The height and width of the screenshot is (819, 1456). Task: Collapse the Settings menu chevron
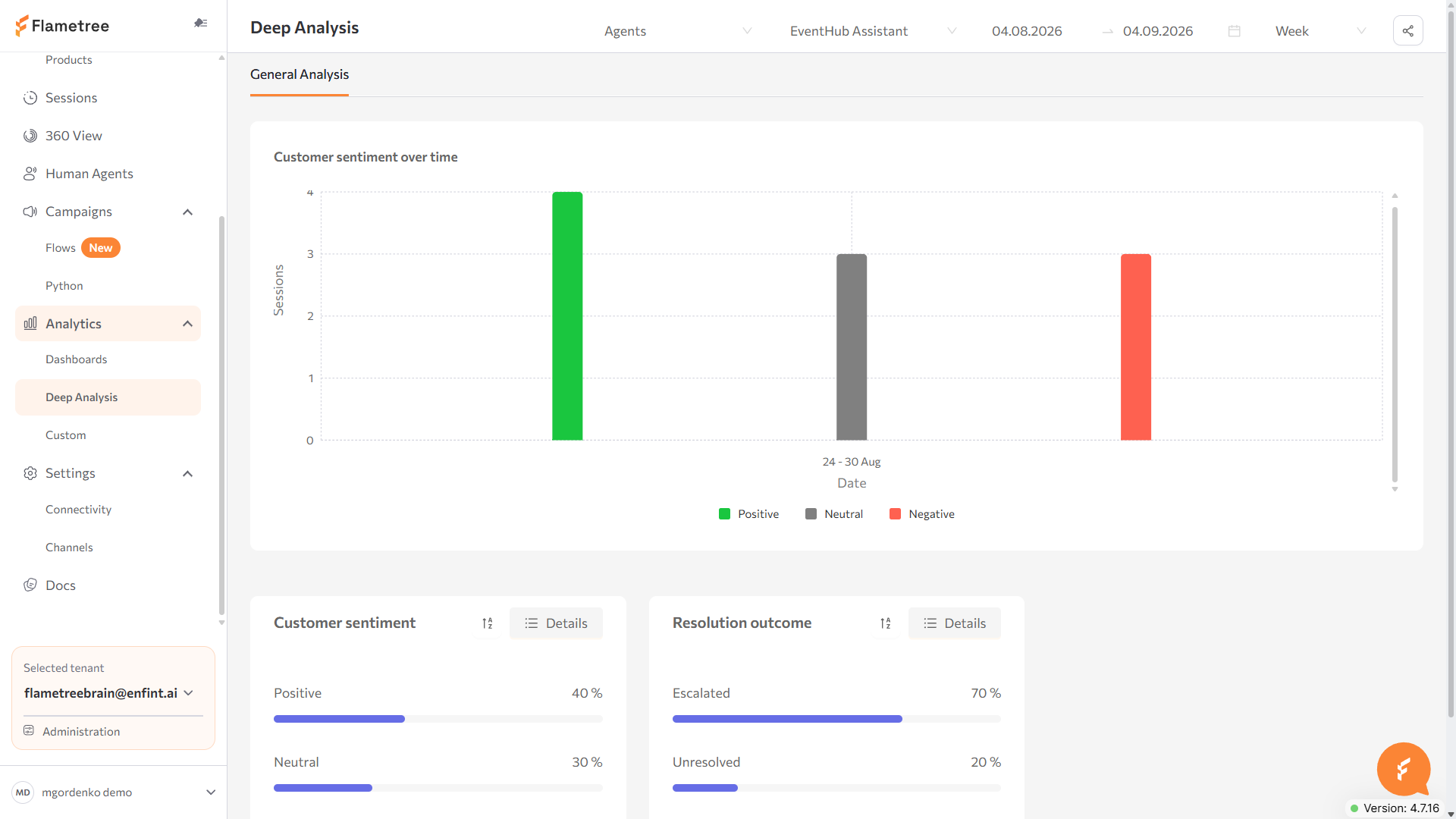point(188,474)
